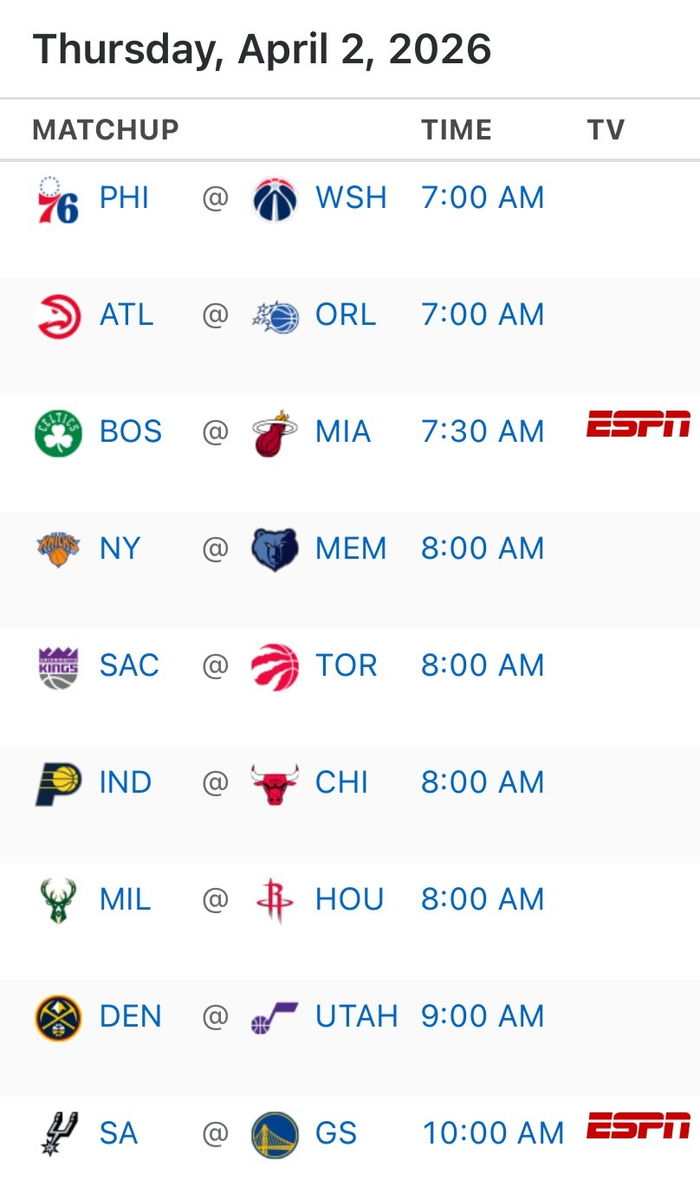Click the 8:00 AM IND-CHI game time
The height and width of the screenshot is (1180, 700).
[x=482, y=783]
